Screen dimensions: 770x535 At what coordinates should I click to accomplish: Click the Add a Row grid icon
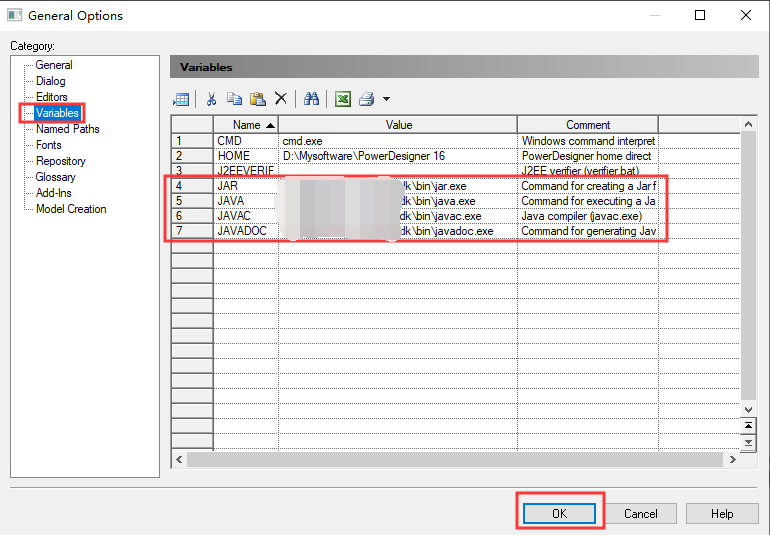pyautogui.click(x=181, y=99)
